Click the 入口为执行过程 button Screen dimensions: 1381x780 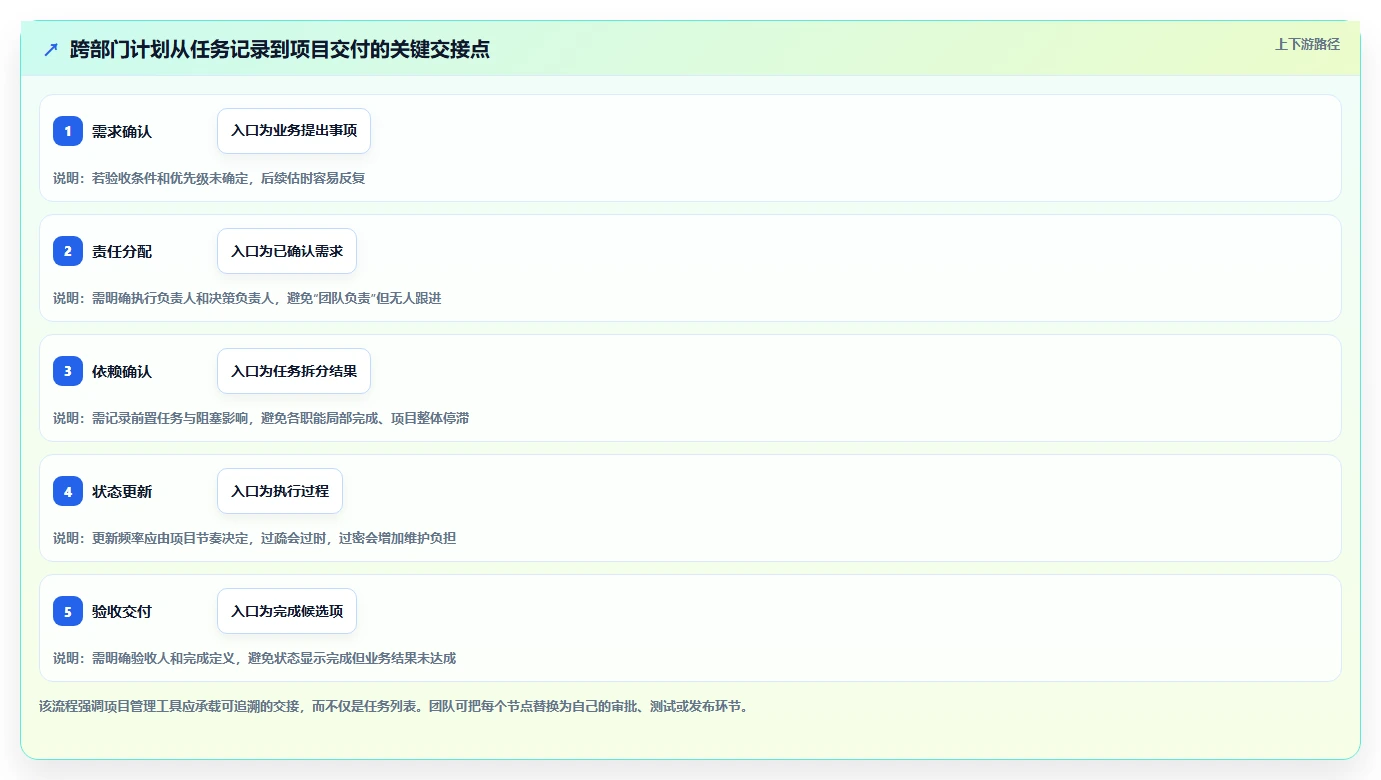[280, 491]
